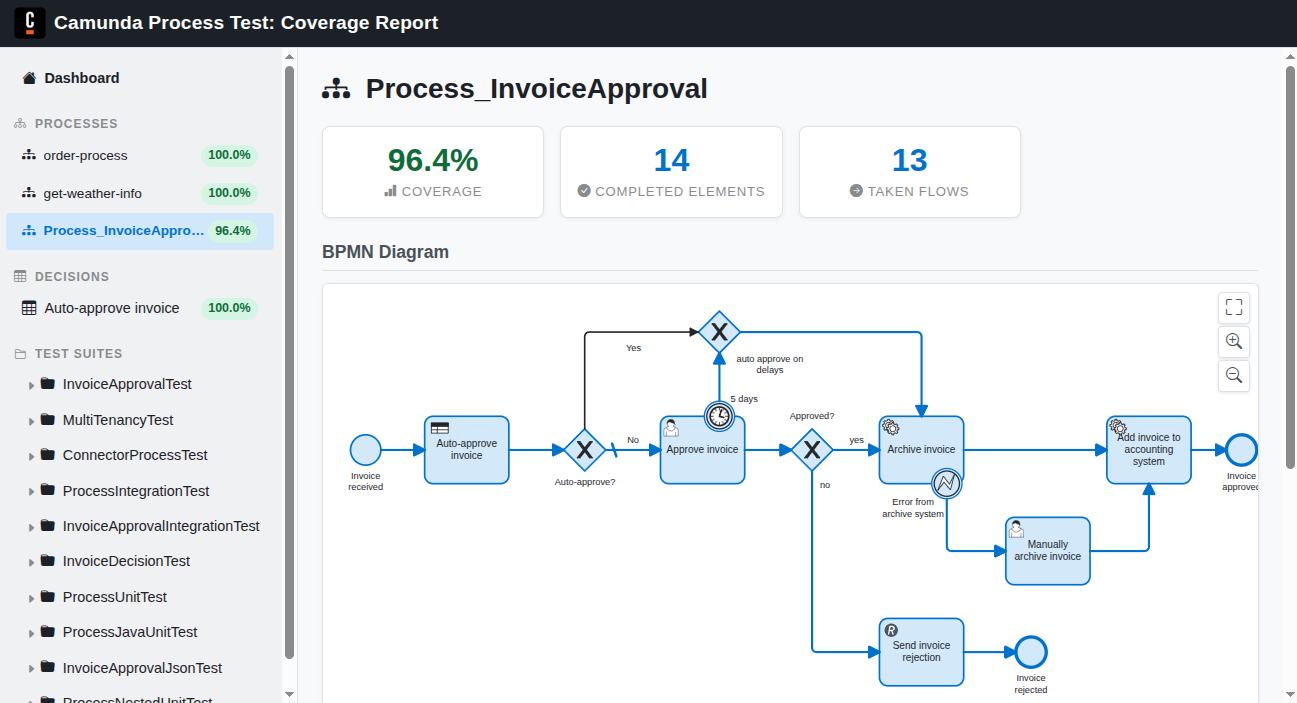
Task: Click the BPMN Diagram heading
Action: coord(385,252)
